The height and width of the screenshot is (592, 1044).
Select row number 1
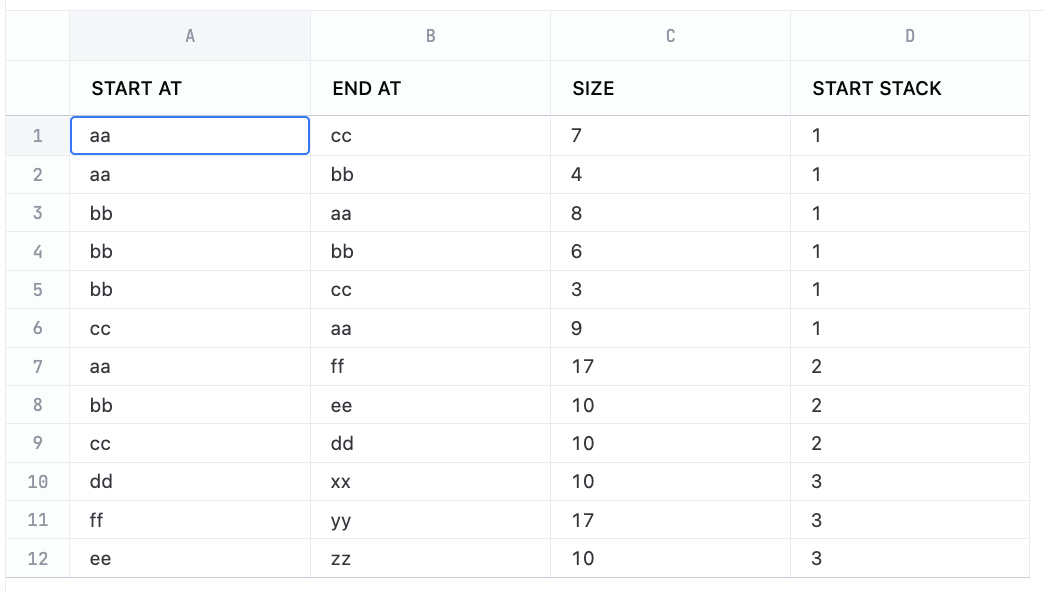pos(38,136)
